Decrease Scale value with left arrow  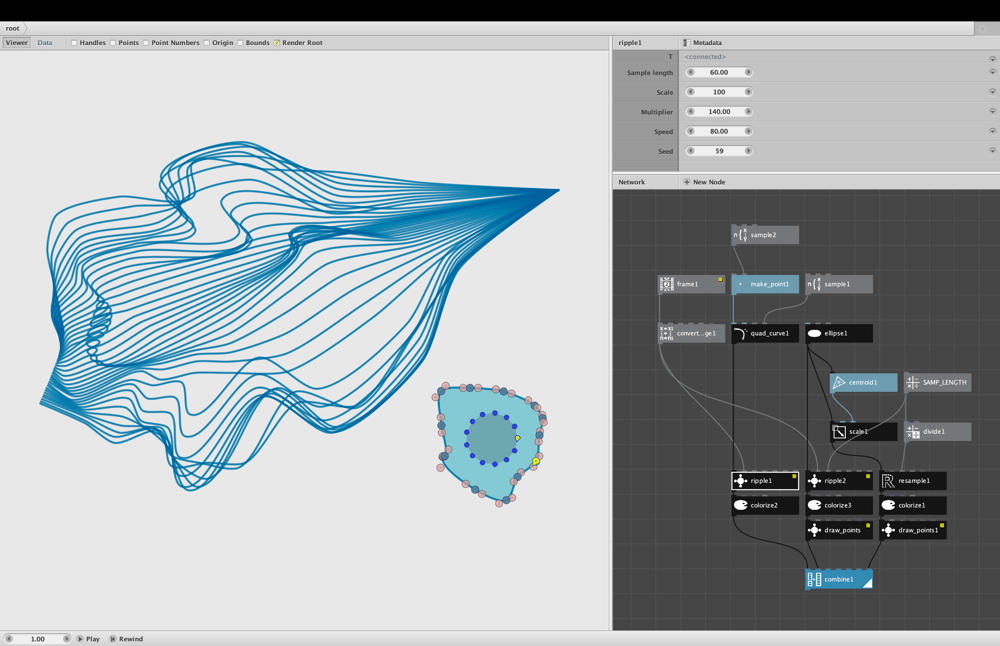click(x=690, y=92)
